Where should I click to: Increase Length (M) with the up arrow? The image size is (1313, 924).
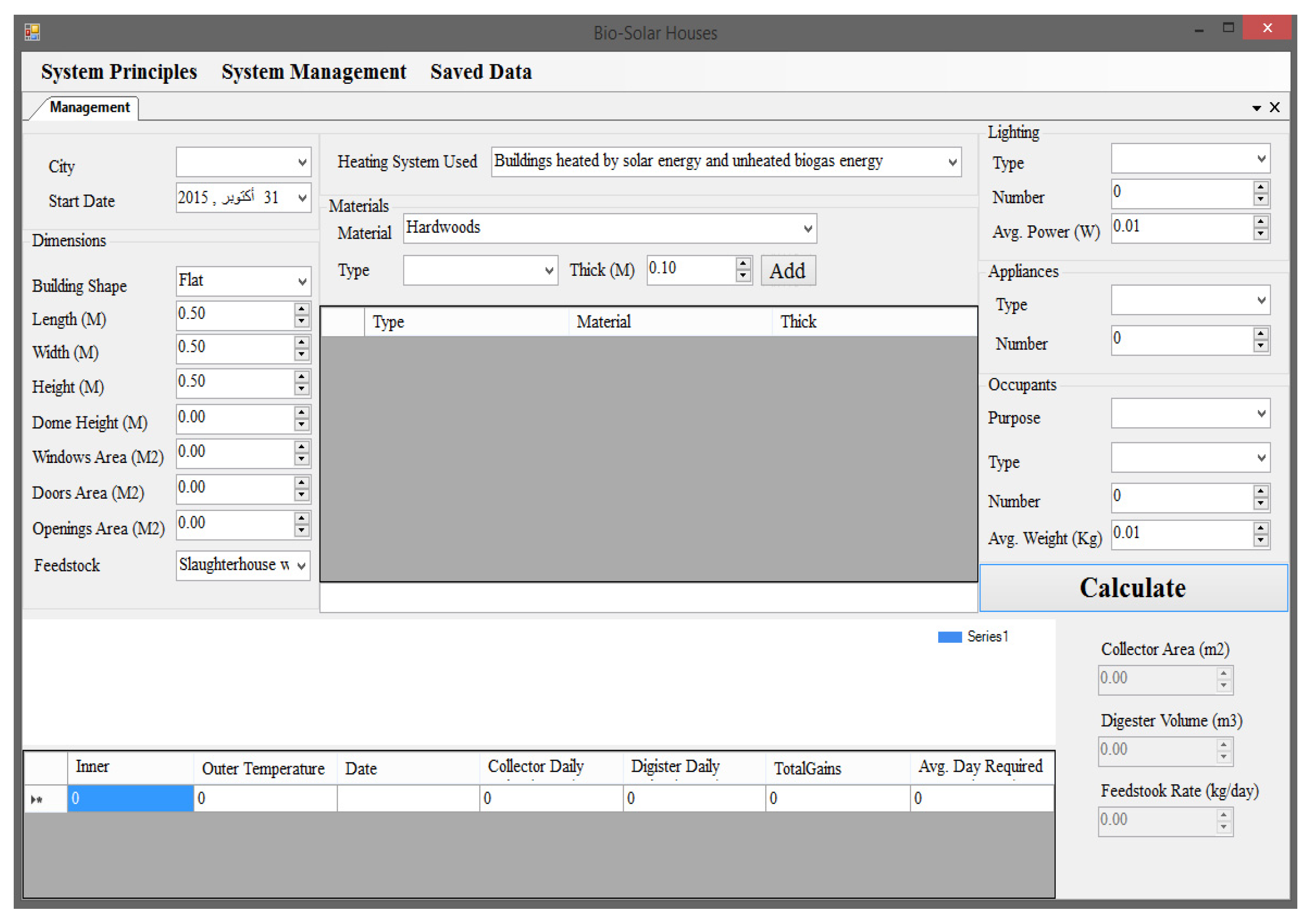pyautogui.click(x=301, y=309)
